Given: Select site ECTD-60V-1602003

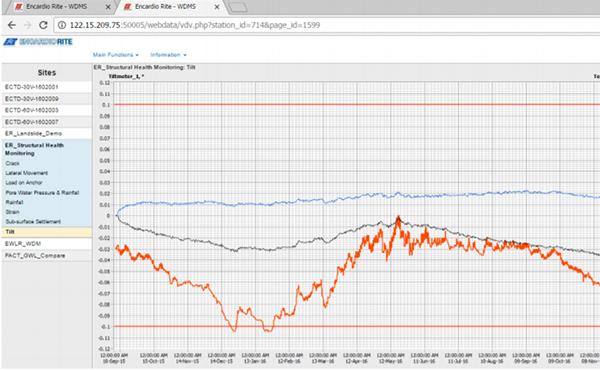Looking at the screenshot, I should pyautogui.click(x=47, y=110).
